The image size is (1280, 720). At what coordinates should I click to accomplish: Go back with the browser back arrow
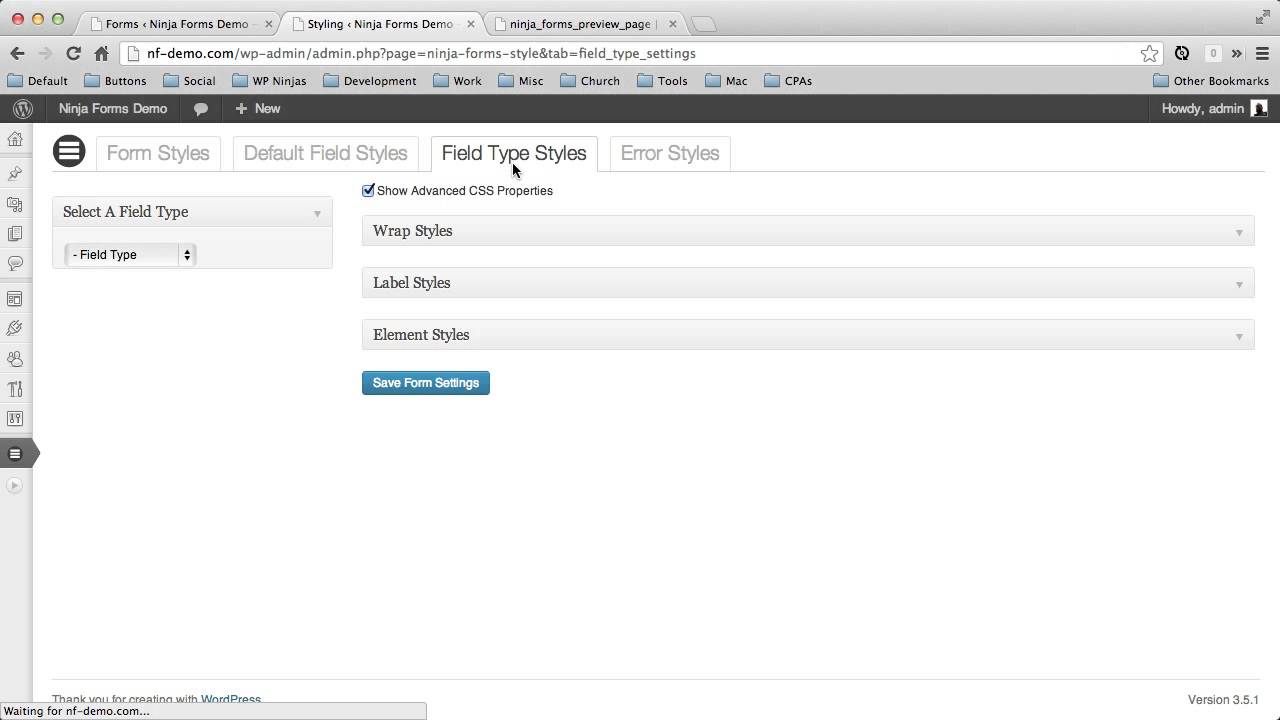tap(17, 54)
